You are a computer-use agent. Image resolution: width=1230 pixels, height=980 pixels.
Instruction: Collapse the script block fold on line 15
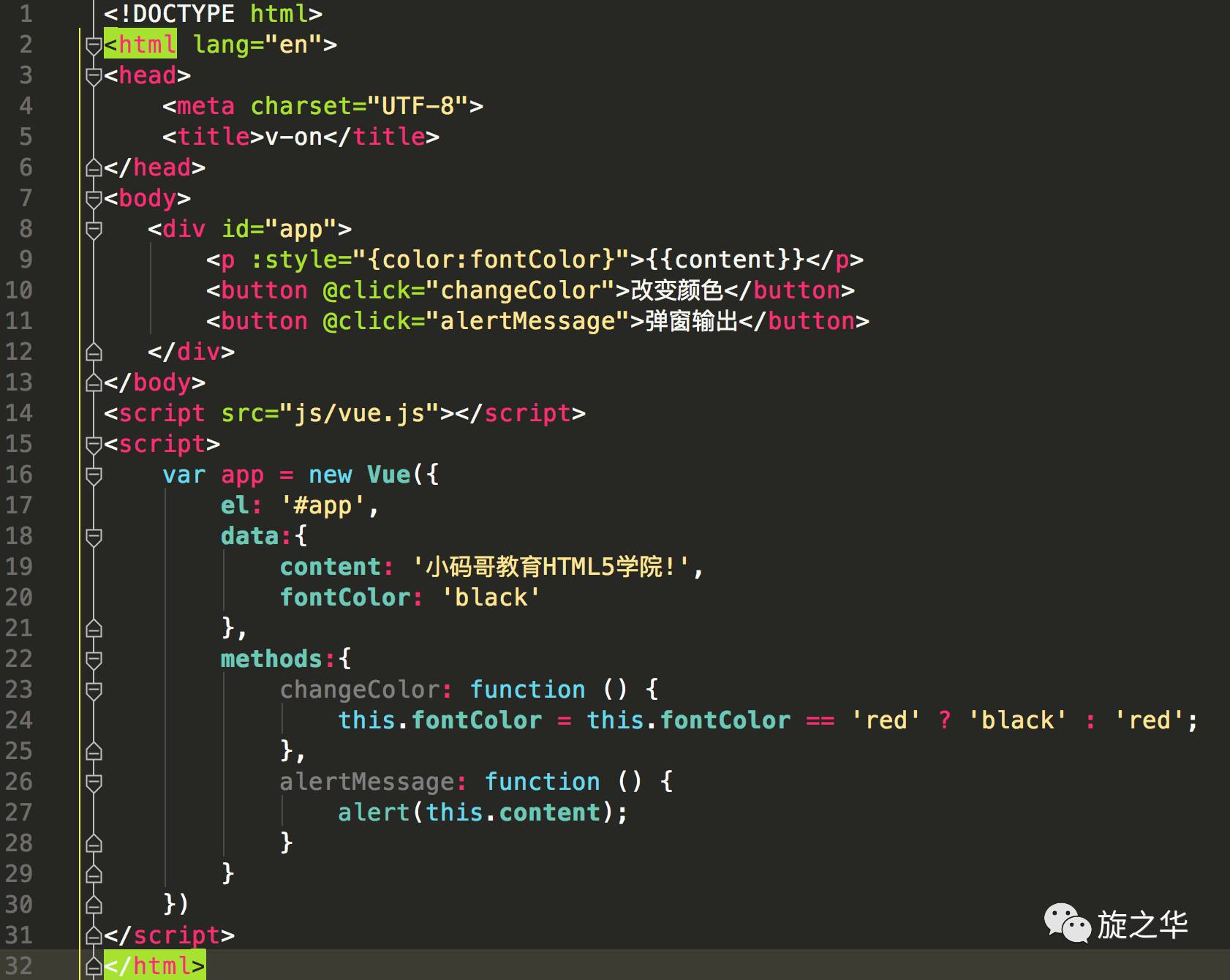(x=94, y=445)
